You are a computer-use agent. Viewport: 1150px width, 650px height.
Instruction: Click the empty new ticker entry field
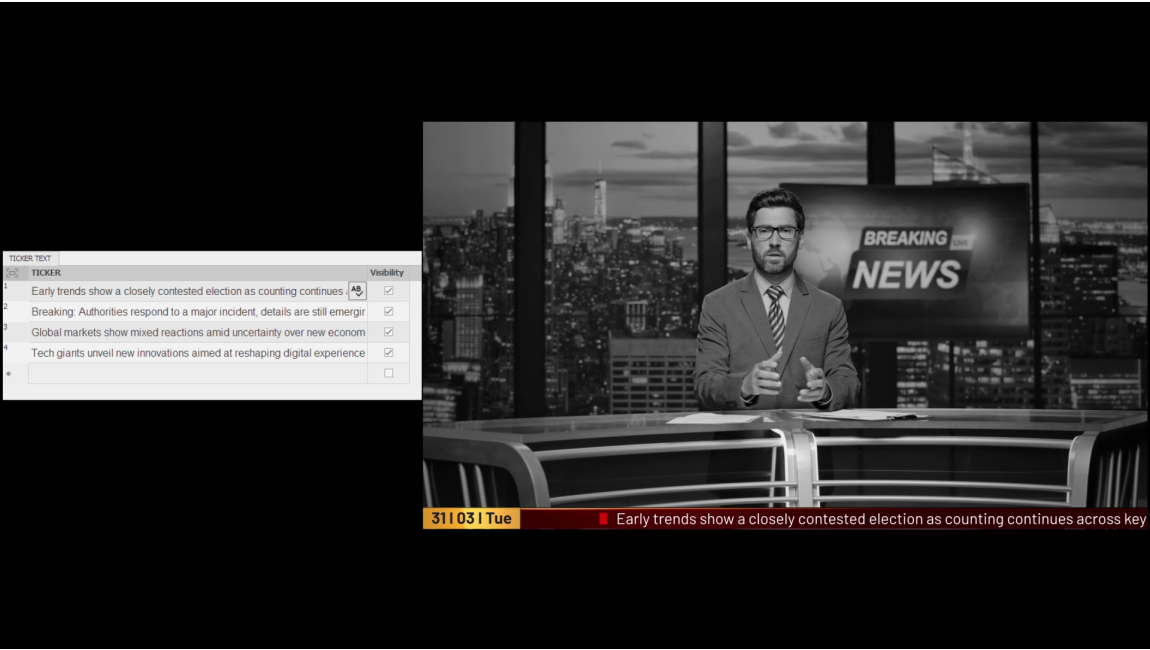click(x=197, y=374)
